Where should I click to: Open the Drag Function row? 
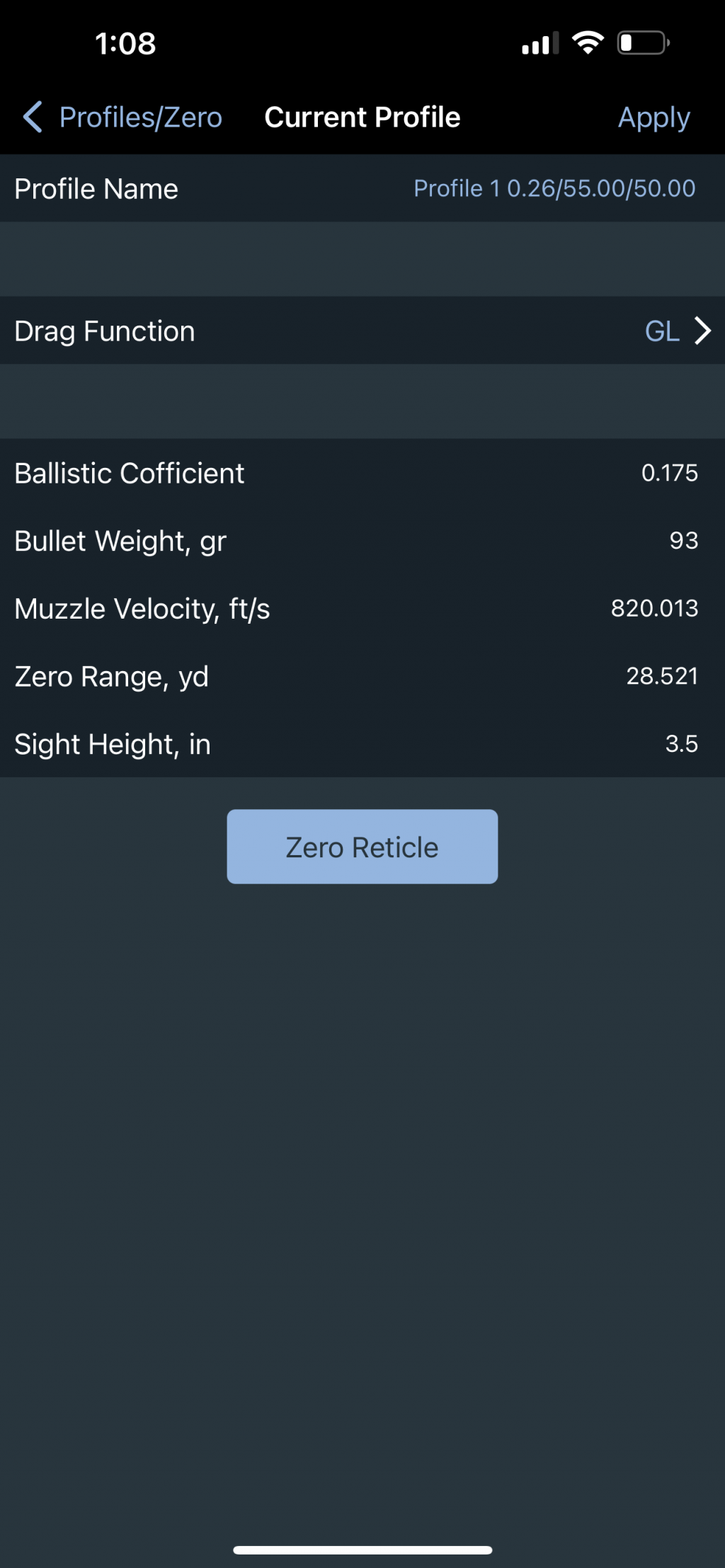362,331
